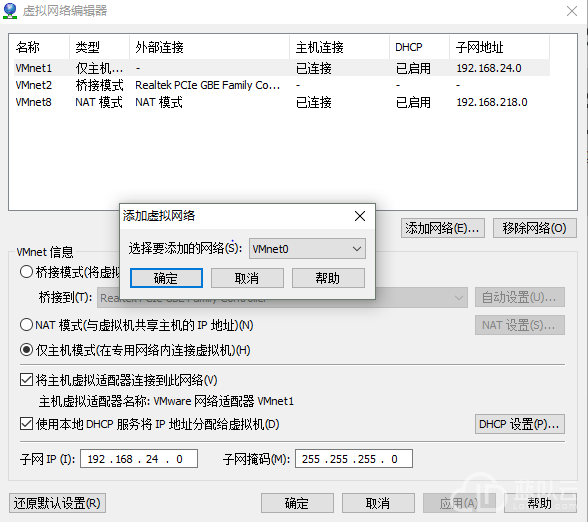Confirm with 确定 in add network dialog
The width and height of the screenshot is (588, 522).
[166, 278]
